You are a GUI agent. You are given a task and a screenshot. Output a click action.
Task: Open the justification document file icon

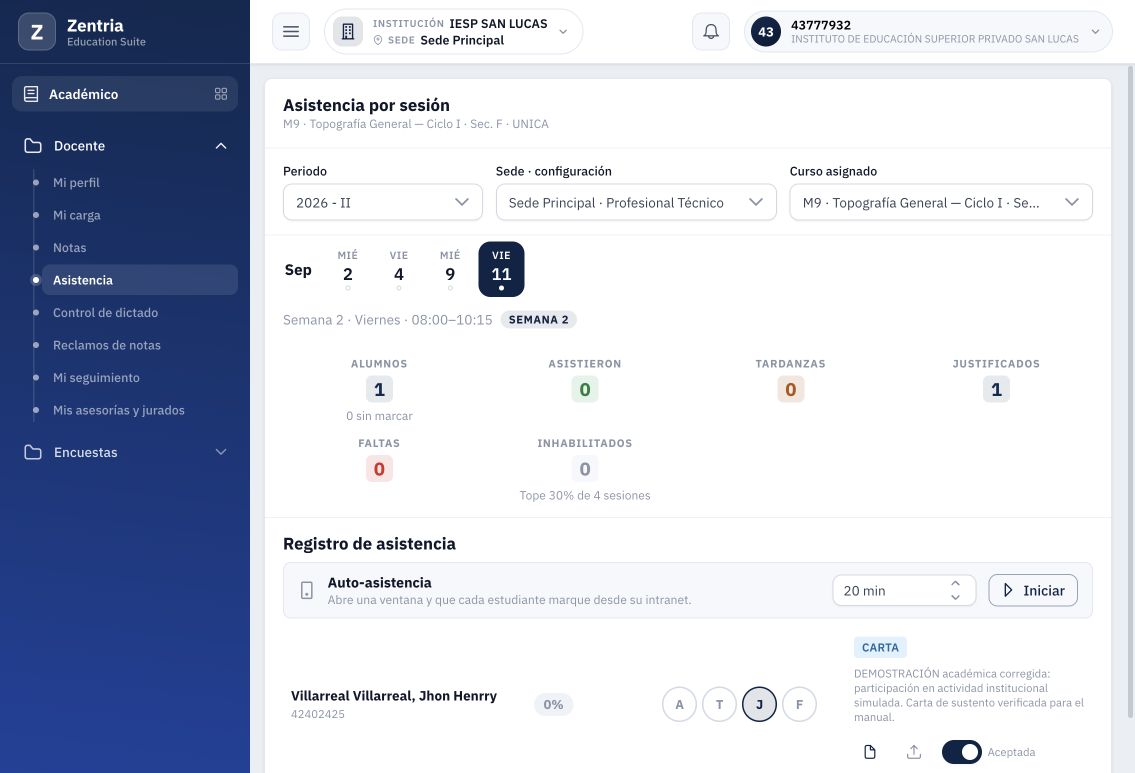point(870,752)
